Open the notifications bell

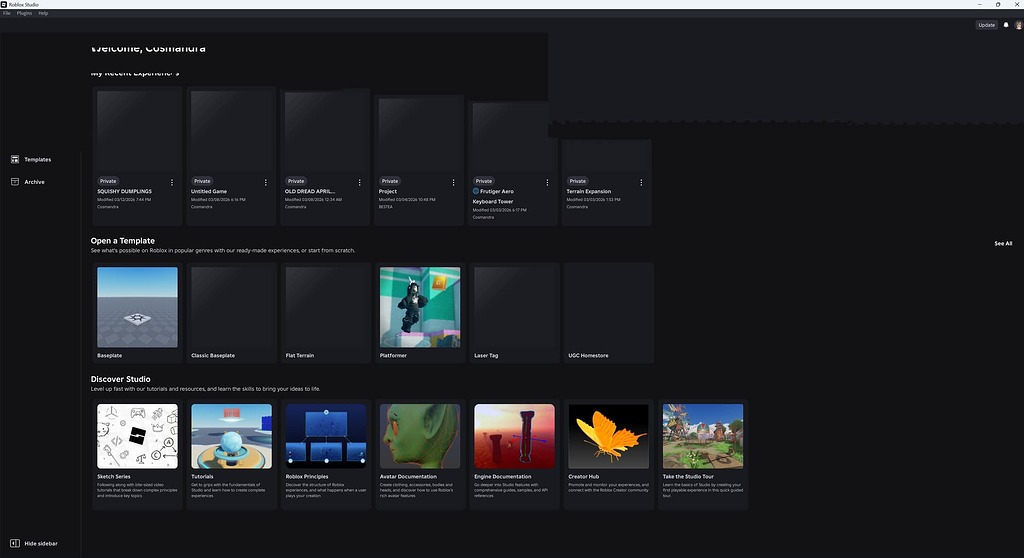point(1006,25)
